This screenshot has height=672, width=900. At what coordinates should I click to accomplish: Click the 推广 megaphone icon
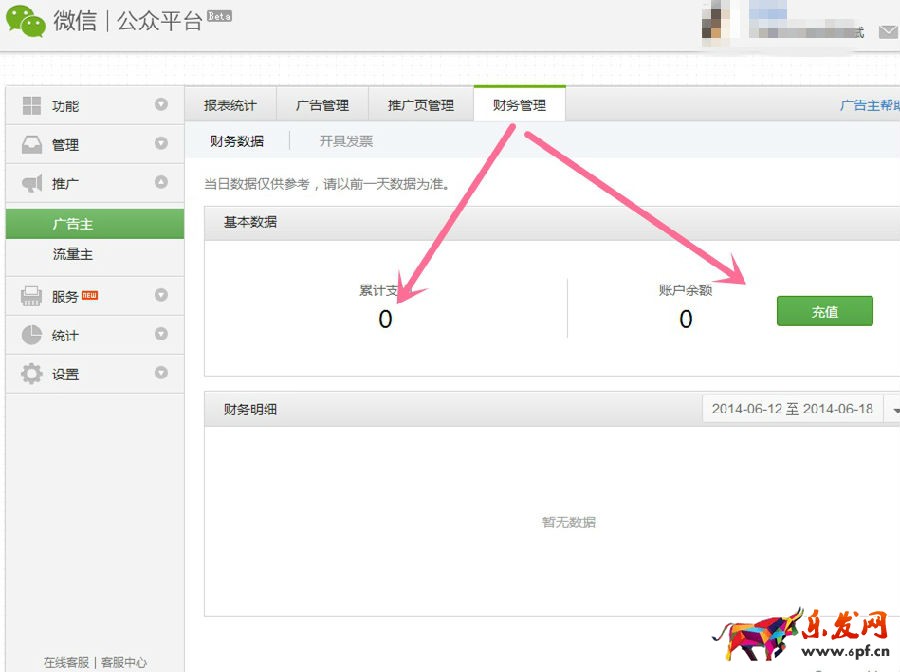tap(32, 184)
